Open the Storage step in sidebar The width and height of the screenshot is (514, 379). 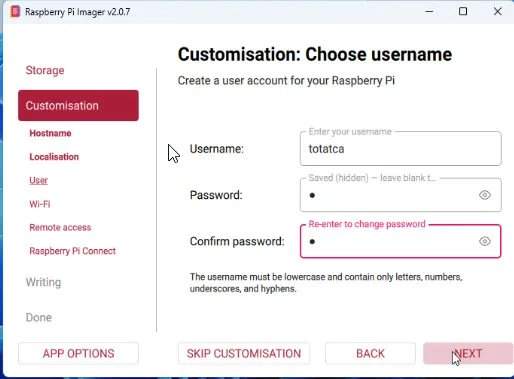click(45, 70)
